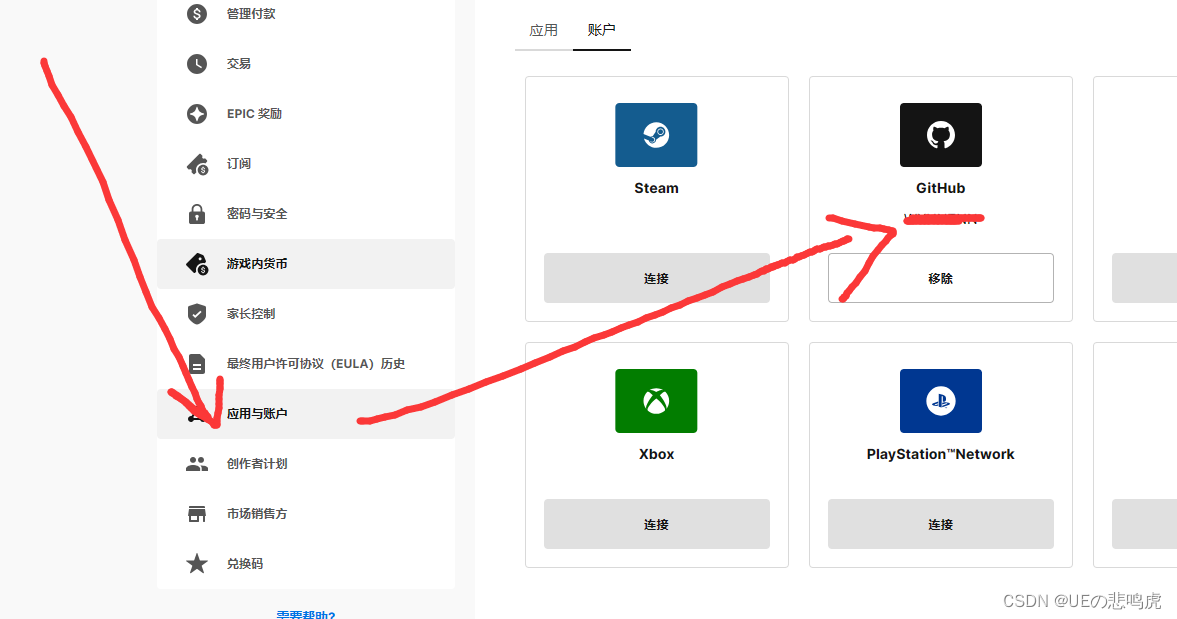
Task: Open 市场销售方 in the sidebar
Action: click(x=306, y=514)
